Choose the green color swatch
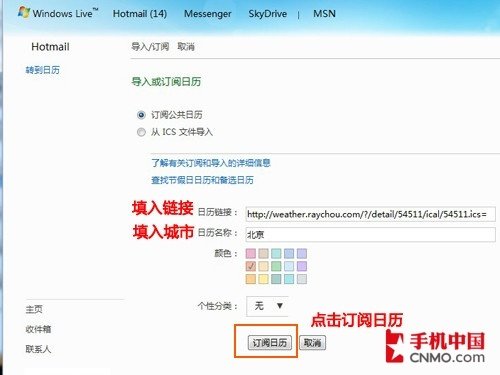The width and height of the screenshot is (500, 375). pyautogui.click(x=276, y=266)
